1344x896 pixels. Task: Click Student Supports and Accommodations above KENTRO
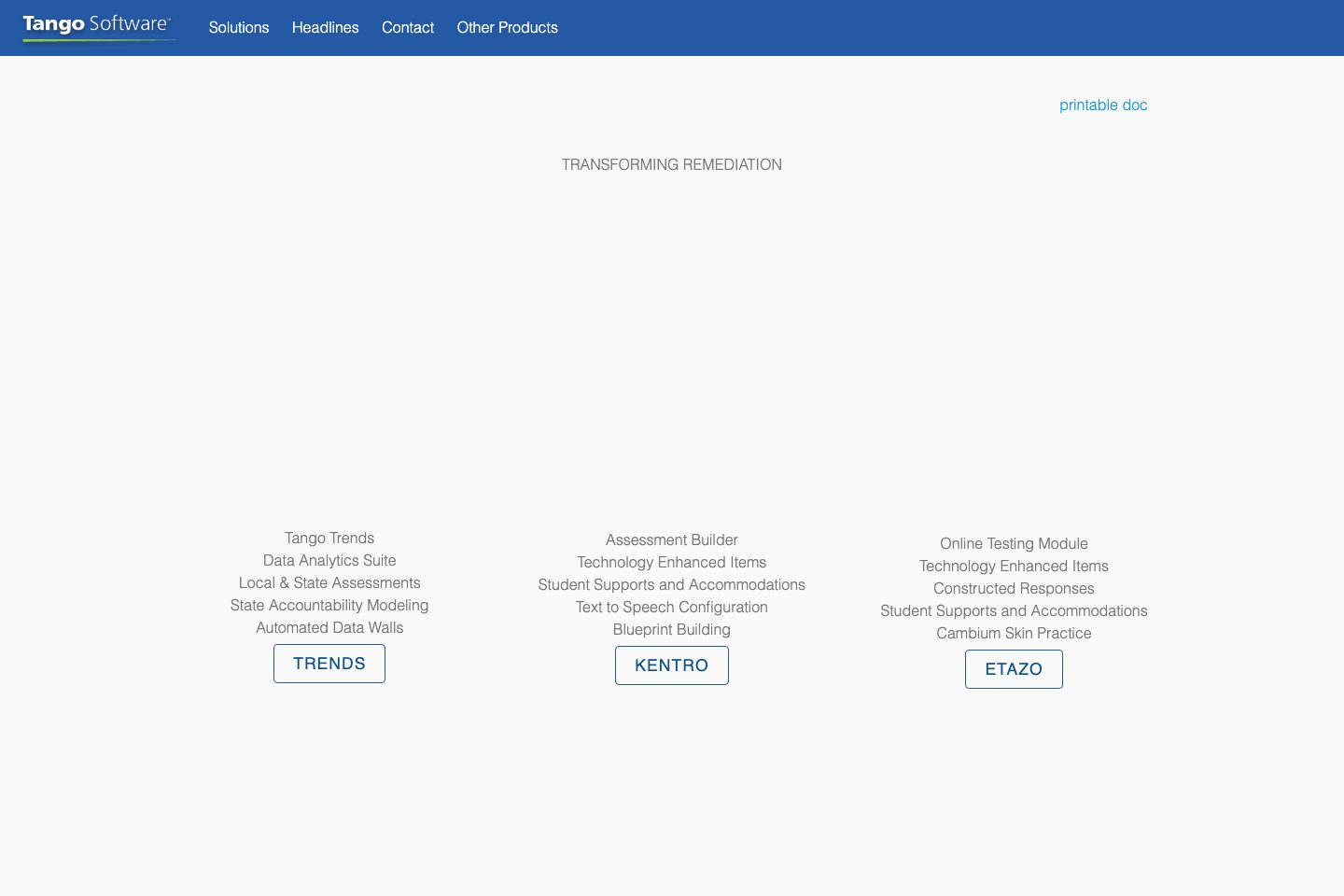(672, 585)
